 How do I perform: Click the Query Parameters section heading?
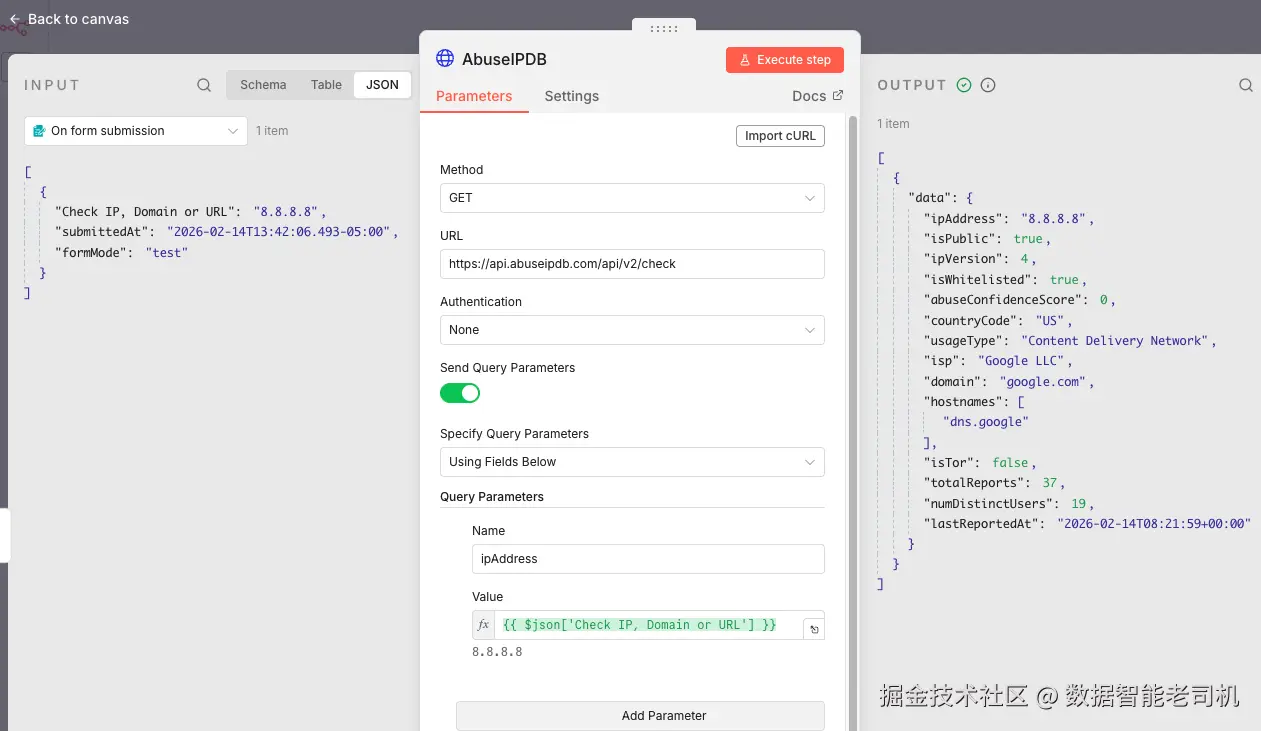(492, 496)
